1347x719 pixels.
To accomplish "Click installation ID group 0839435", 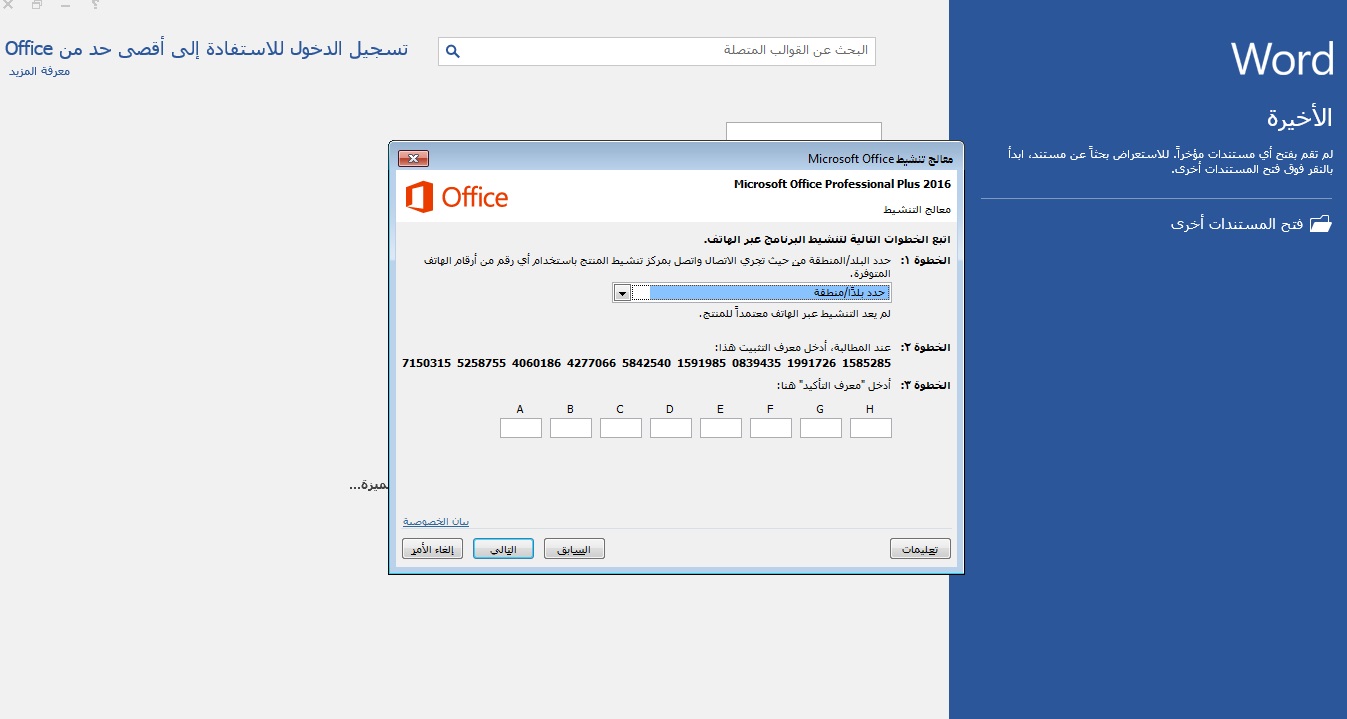I will [x=756, y=363].
